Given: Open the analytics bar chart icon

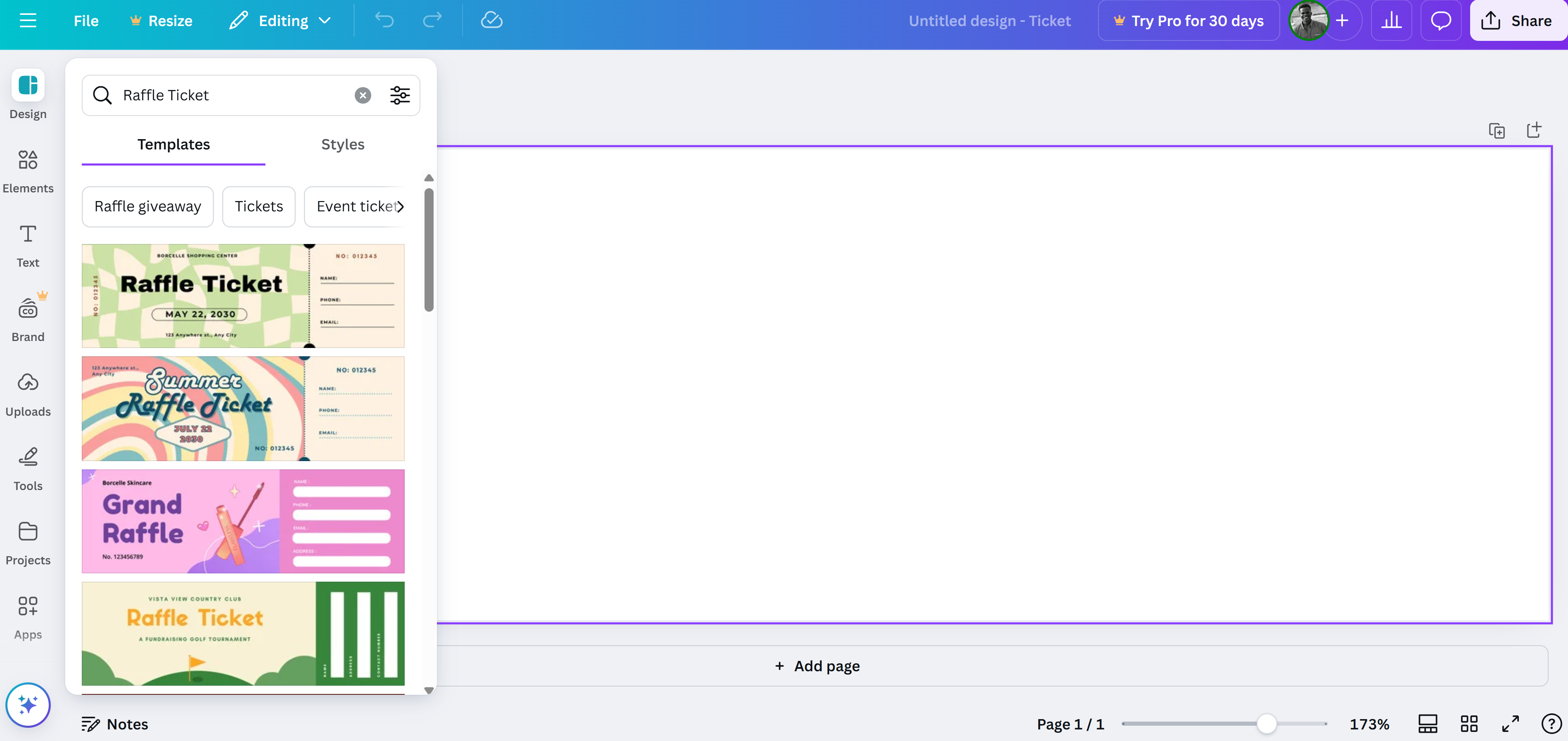Looking at the screenshot, I should pos(1391,21).
